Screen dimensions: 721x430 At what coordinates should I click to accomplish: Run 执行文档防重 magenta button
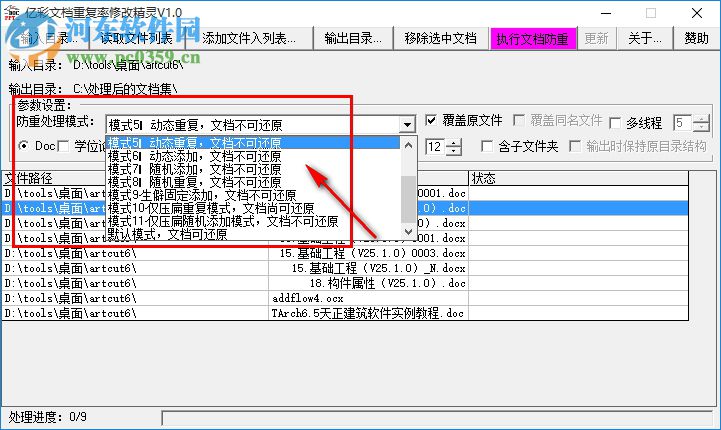[x=532, y=39]
